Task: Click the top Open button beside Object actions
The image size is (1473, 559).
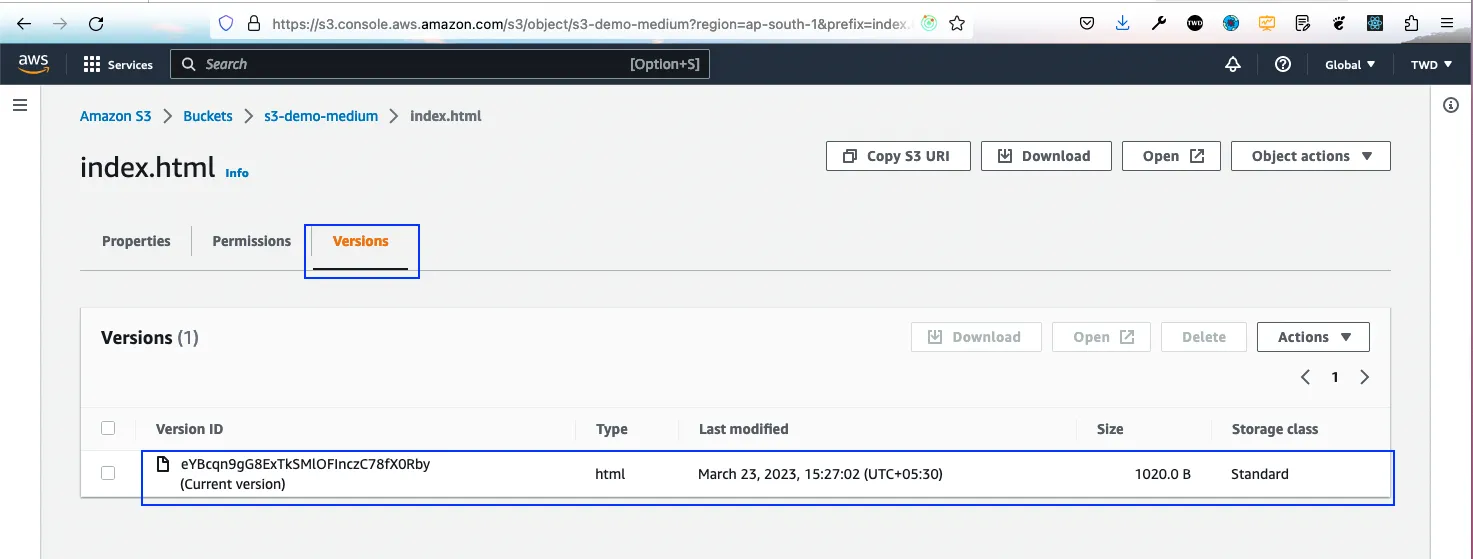Action: click(1171, 156)
